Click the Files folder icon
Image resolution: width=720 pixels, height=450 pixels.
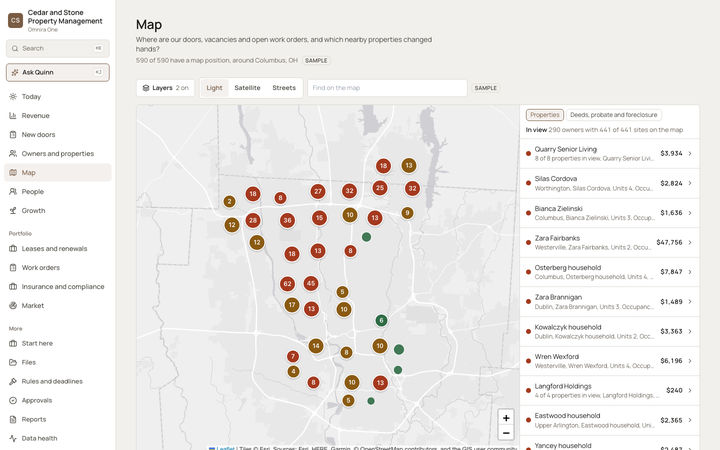click(x=13, y=362)
